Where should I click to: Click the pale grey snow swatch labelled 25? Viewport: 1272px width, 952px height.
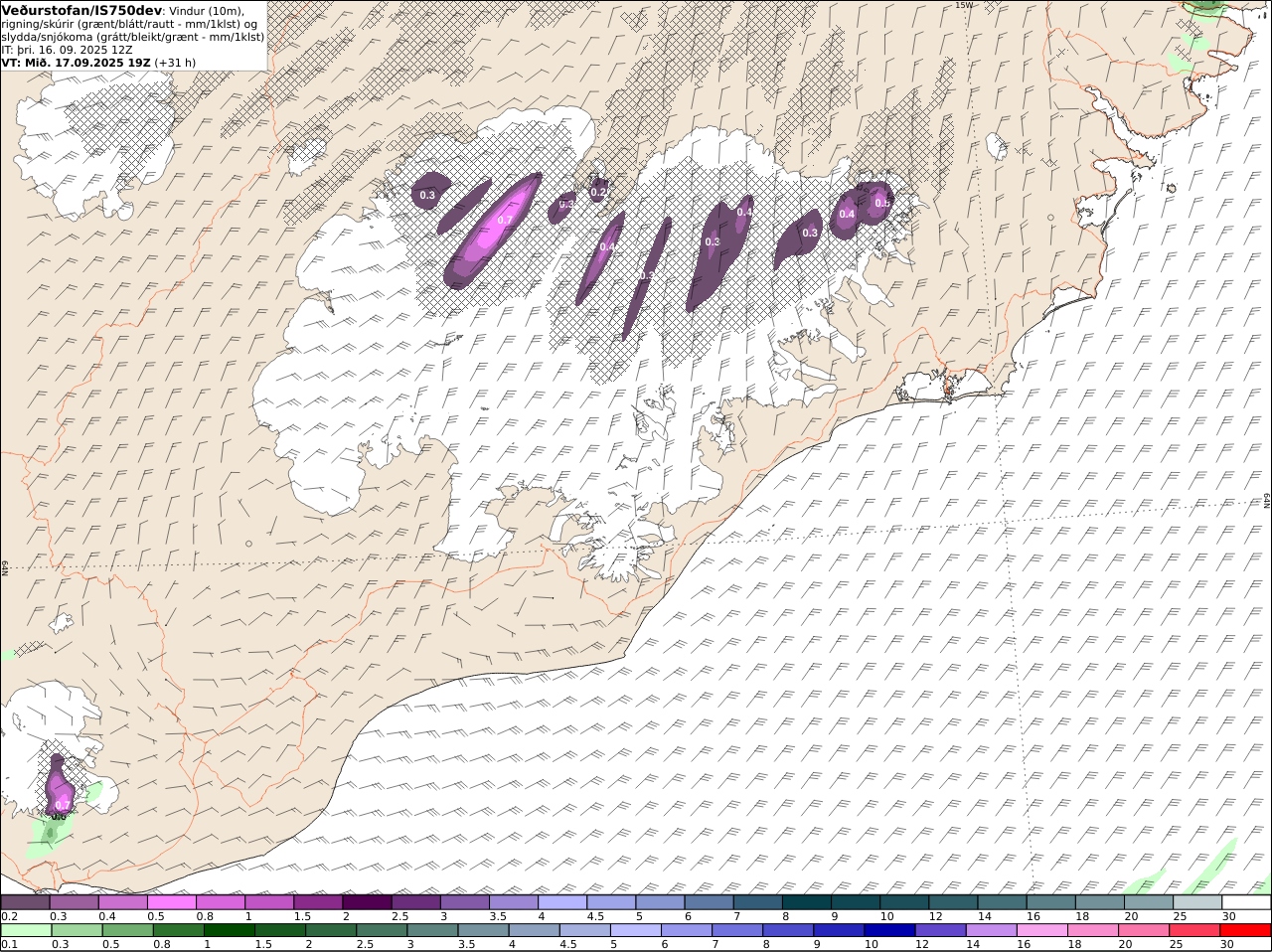pos(1197,902)
